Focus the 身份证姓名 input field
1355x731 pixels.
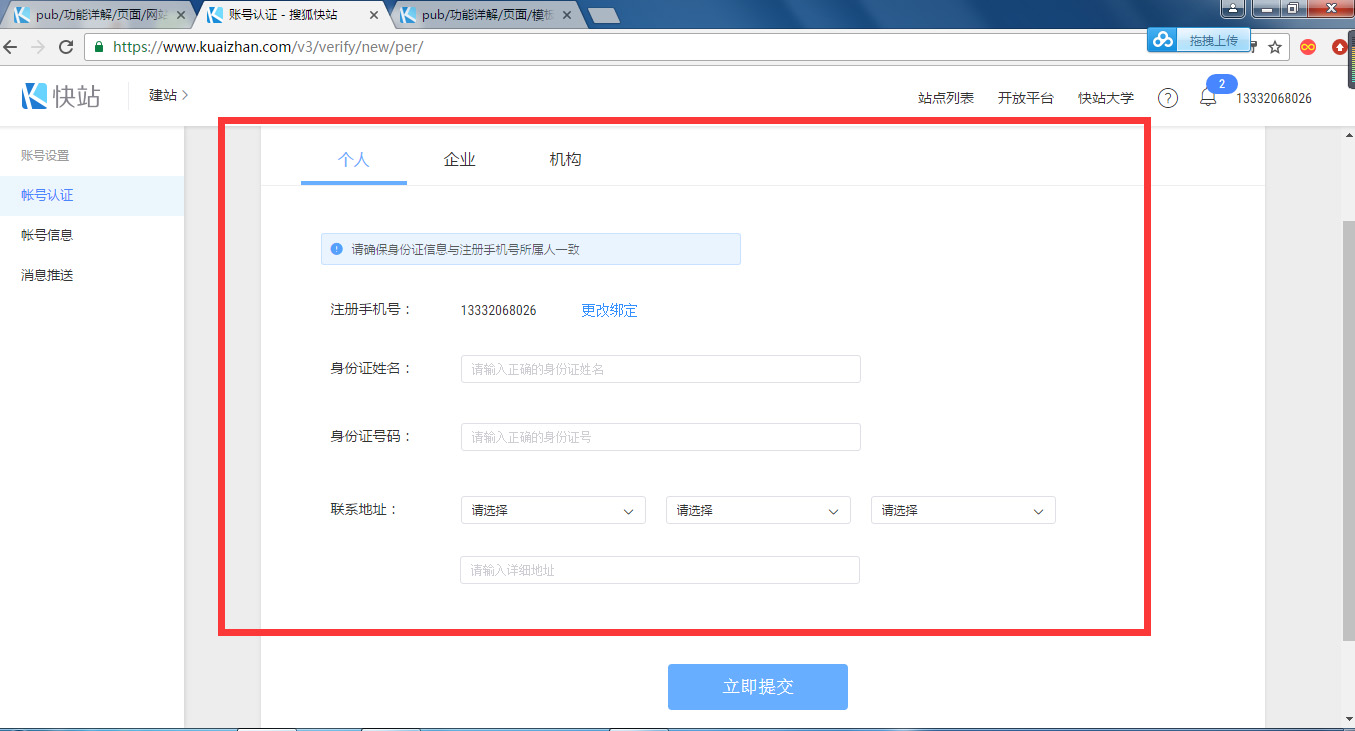pyautogui.click(x=660, y=369)
